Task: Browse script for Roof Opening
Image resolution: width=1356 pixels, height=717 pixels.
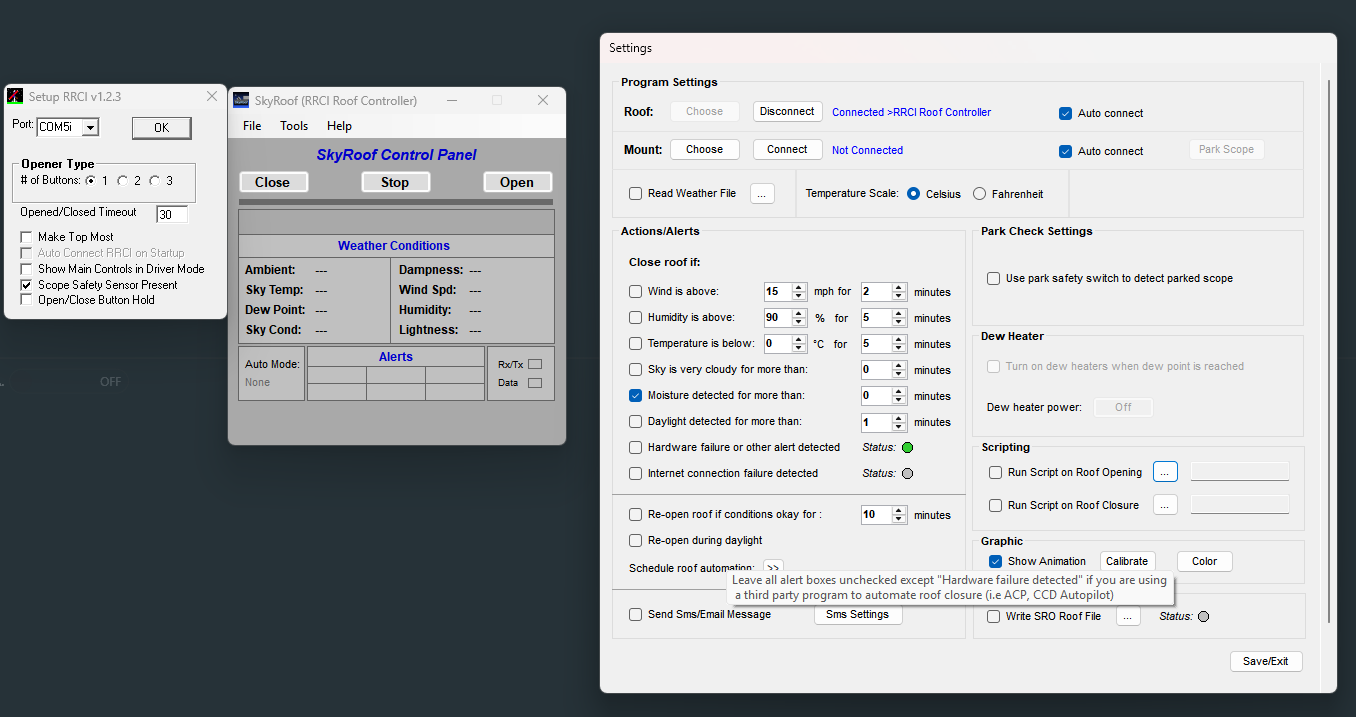Action: pos(1165,472)
